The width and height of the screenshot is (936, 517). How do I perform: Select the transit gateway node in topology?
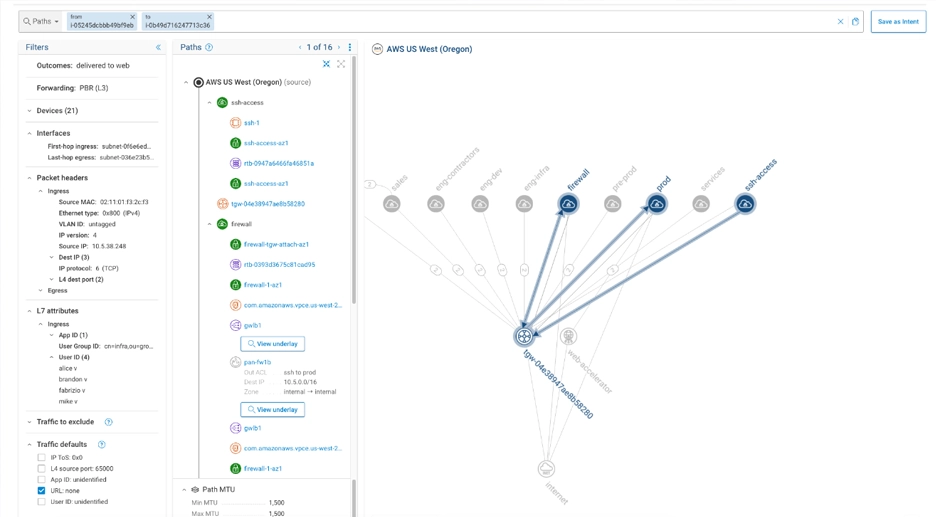[524, 337]
